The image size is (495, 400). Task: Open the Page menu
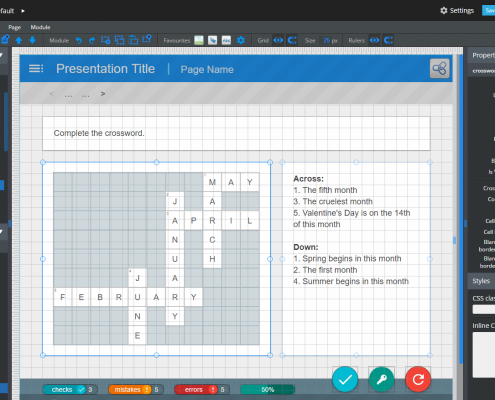pyautogui.click(x=15, y=27)
